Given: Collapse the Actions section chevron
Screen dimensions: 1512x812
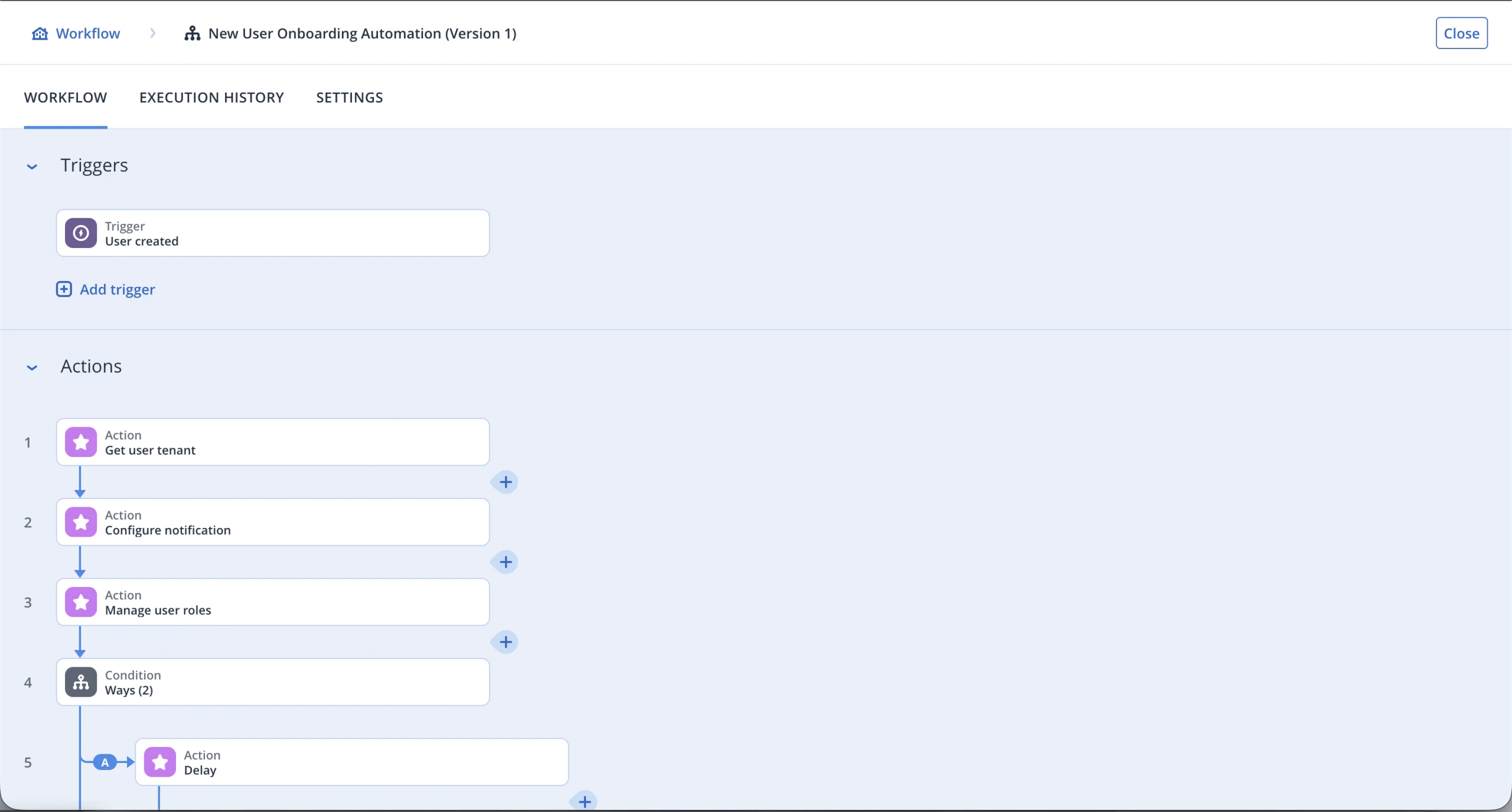Looking at the screenshot, I should coord(32,367).
